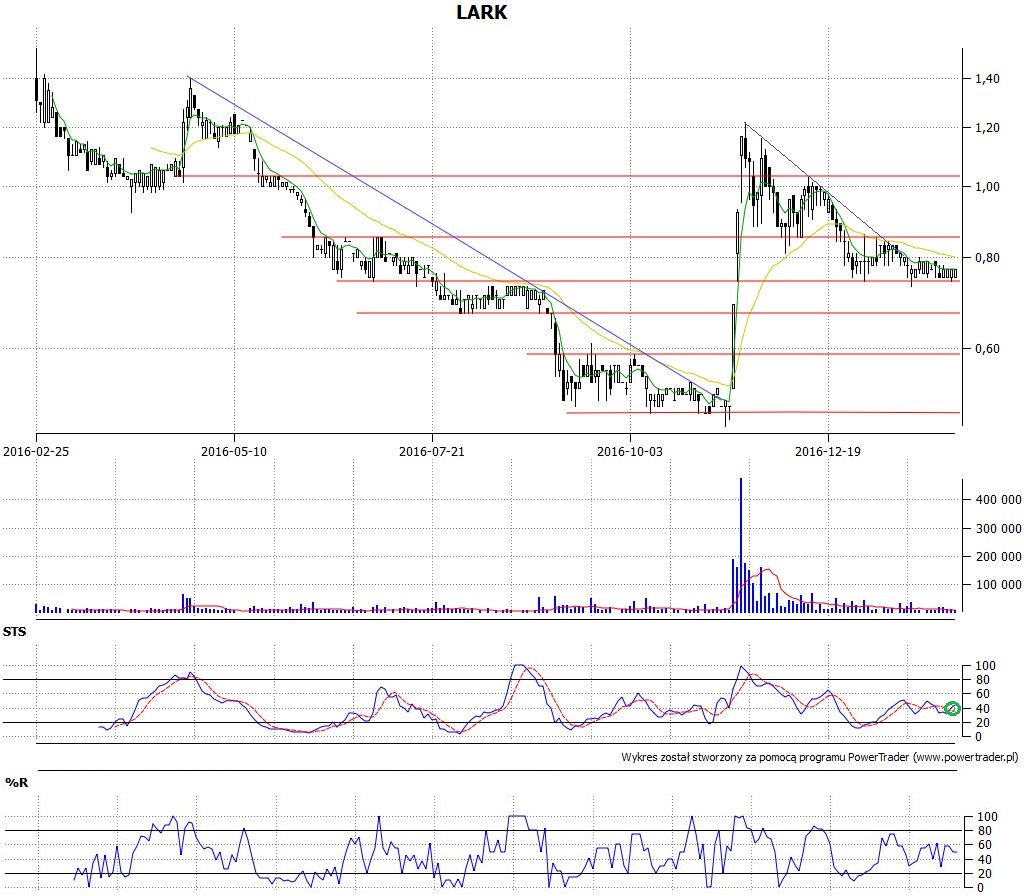The width and height of the screenshot is (1024, 896).
Task: Click the LARK chart title
Action: (x=481, y=12)
